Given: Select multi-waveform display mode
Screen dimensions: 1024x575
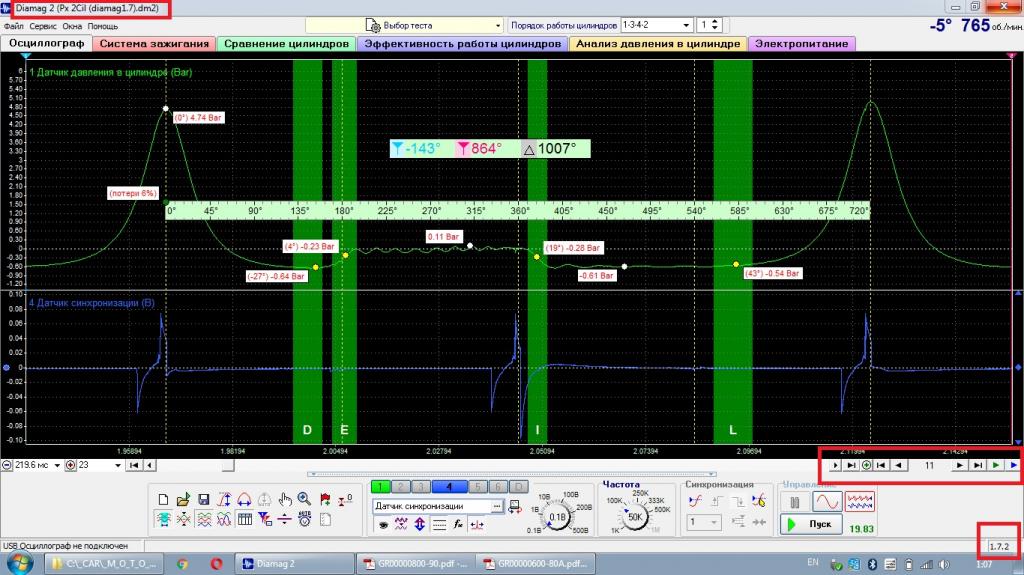Looking at the screenshot, I should click(859, 502).
